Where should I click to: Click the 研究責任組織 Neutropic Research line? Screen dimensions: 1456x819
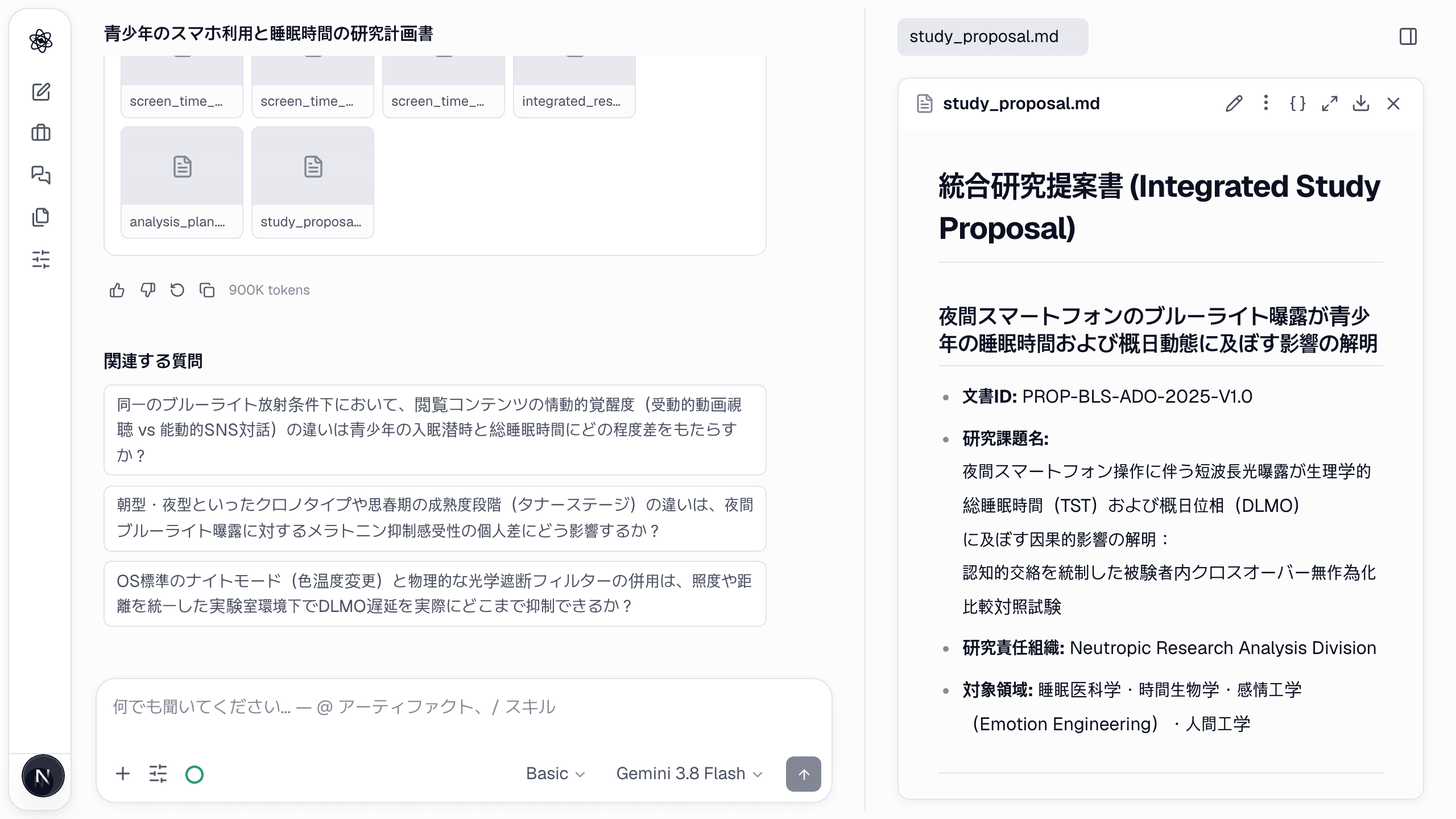coord(1169,648)
